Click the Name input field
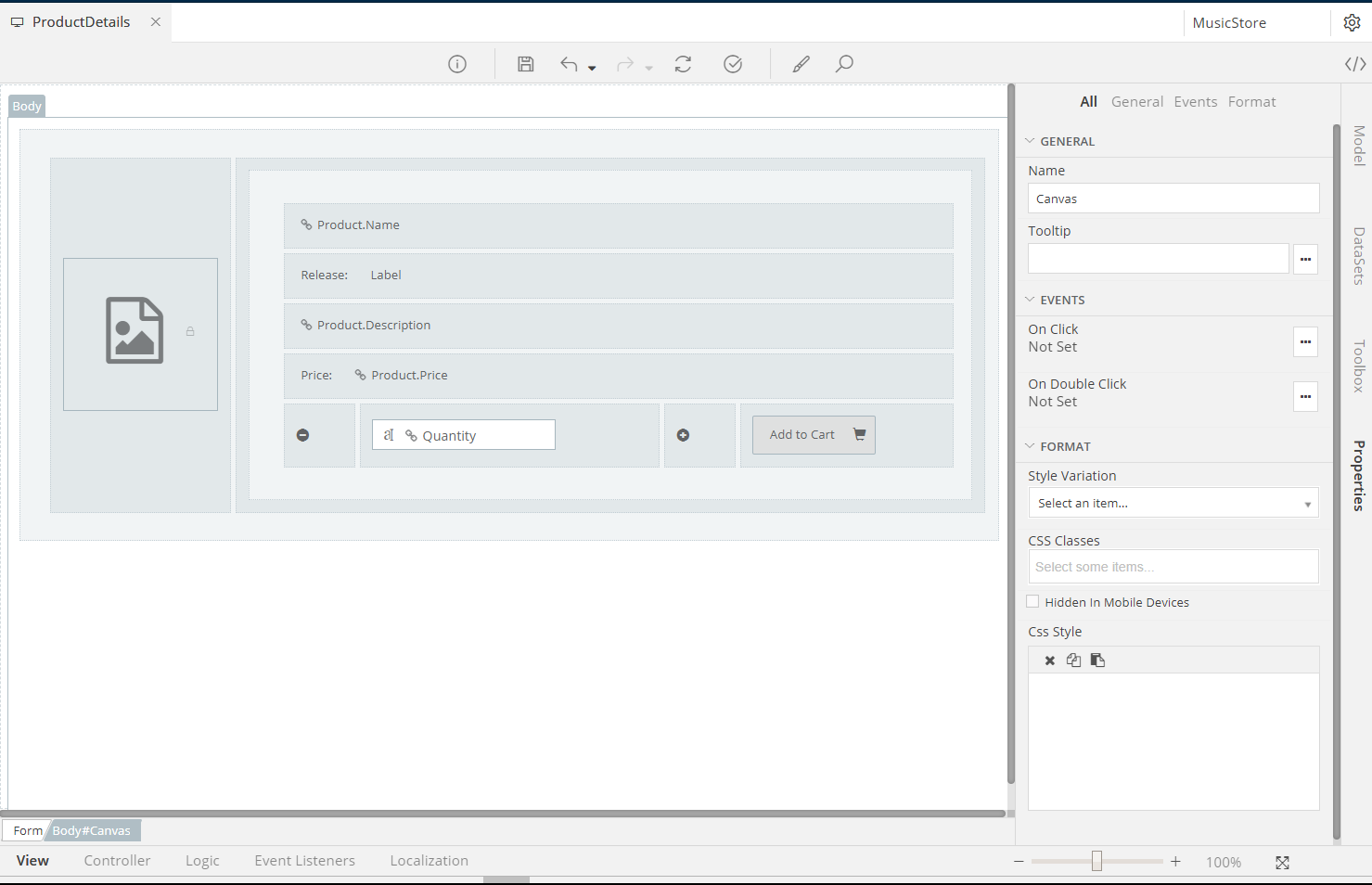Viewport: 1372px width, 885px height. click(x=1173, y=199)
